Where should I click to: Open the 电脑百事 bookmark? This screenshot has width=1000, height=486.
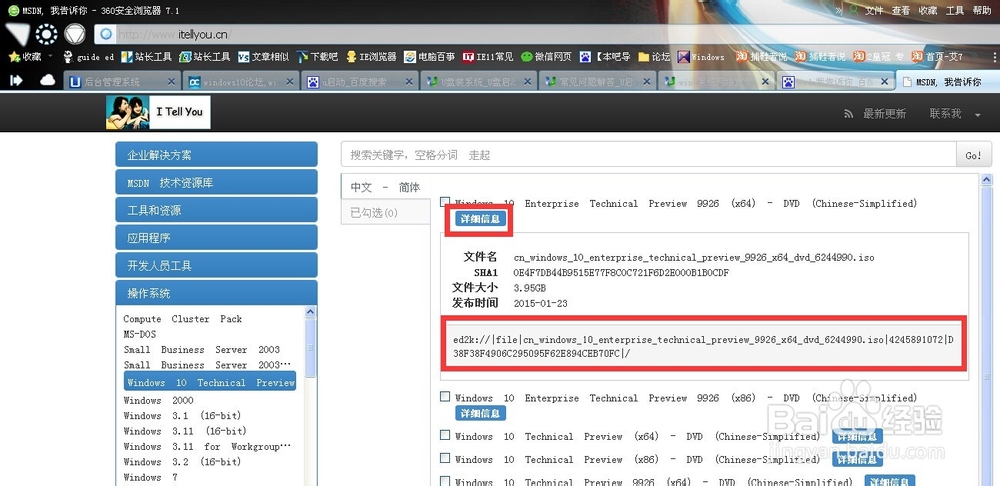[x=429, y=57]
